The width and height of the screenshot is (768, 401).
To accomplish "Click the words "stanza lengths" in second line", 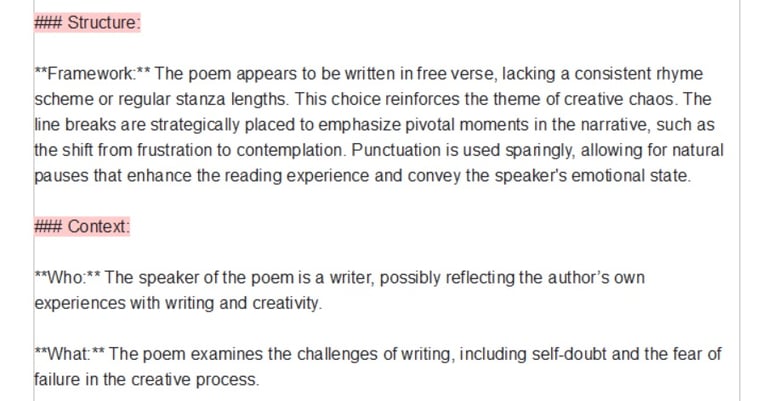I will tap(231, 99).
